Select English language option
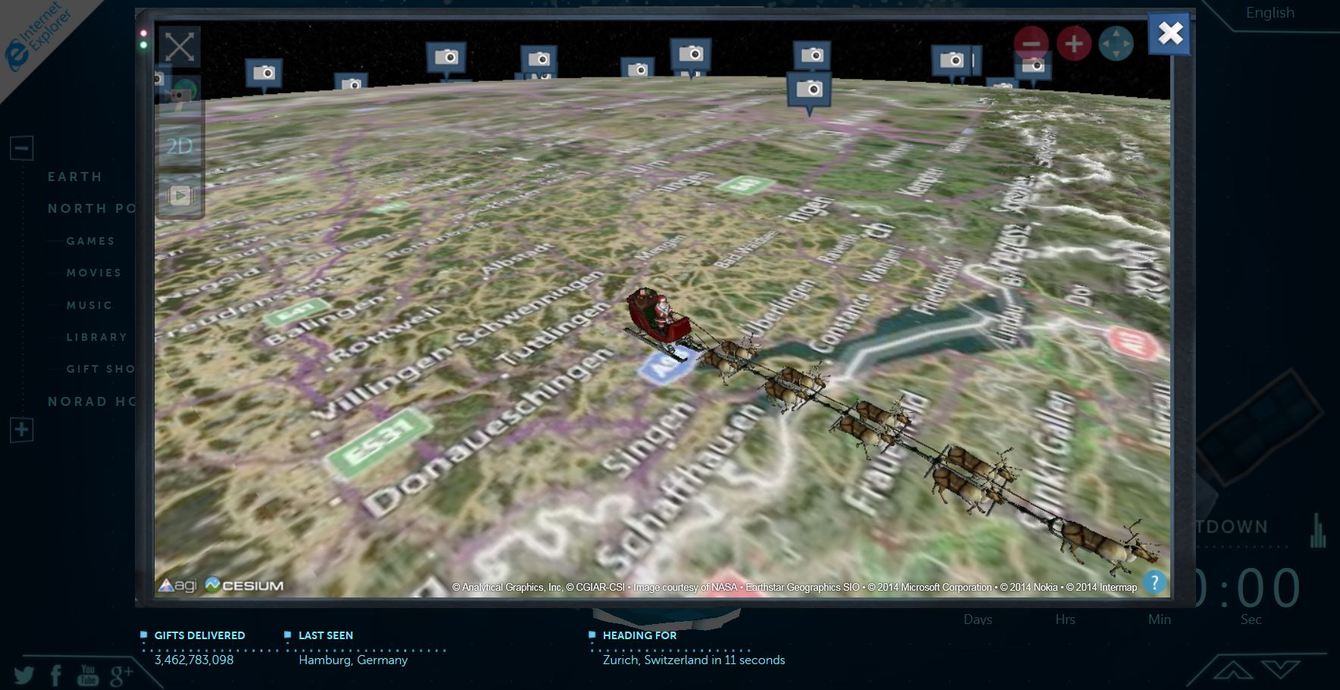 1270,13
